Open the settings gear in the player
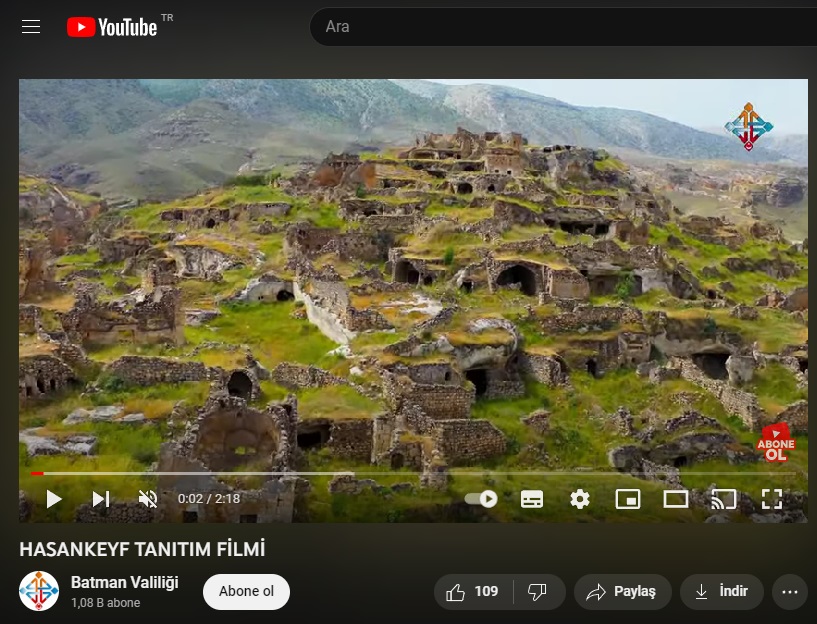 pyautogui.click(x=580, y=498)
